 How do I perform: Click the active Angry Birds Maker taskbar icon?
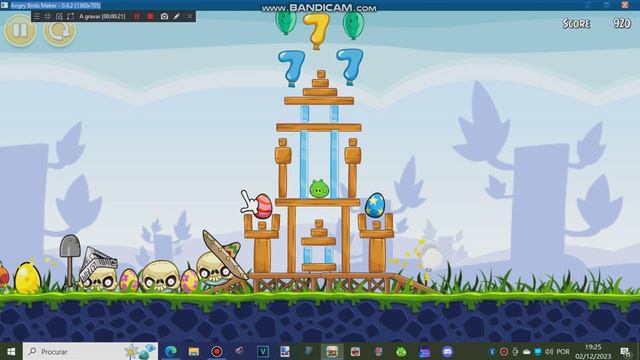point(332,351)
